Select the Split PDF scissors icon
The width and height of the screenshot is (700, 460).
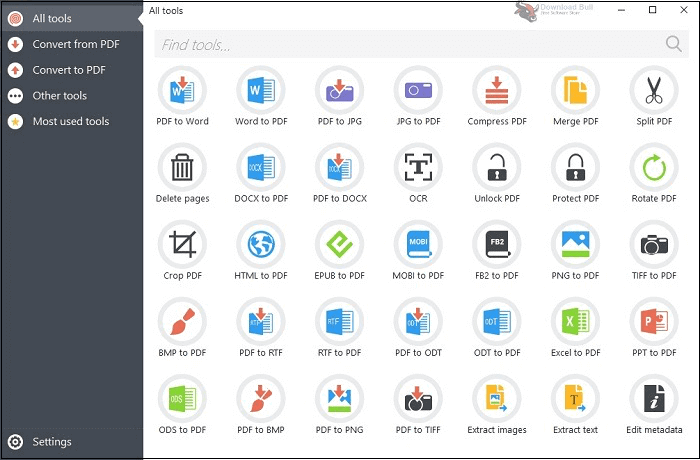[654, 90]
